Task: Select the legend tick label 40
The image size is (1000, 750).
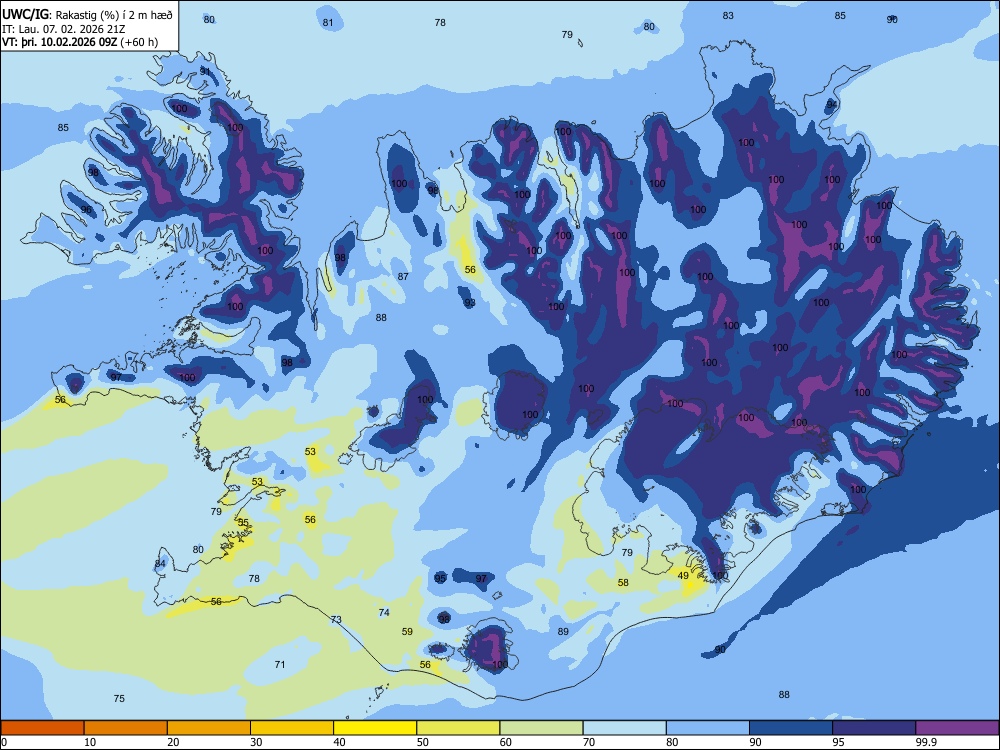Action: [340, 742]
